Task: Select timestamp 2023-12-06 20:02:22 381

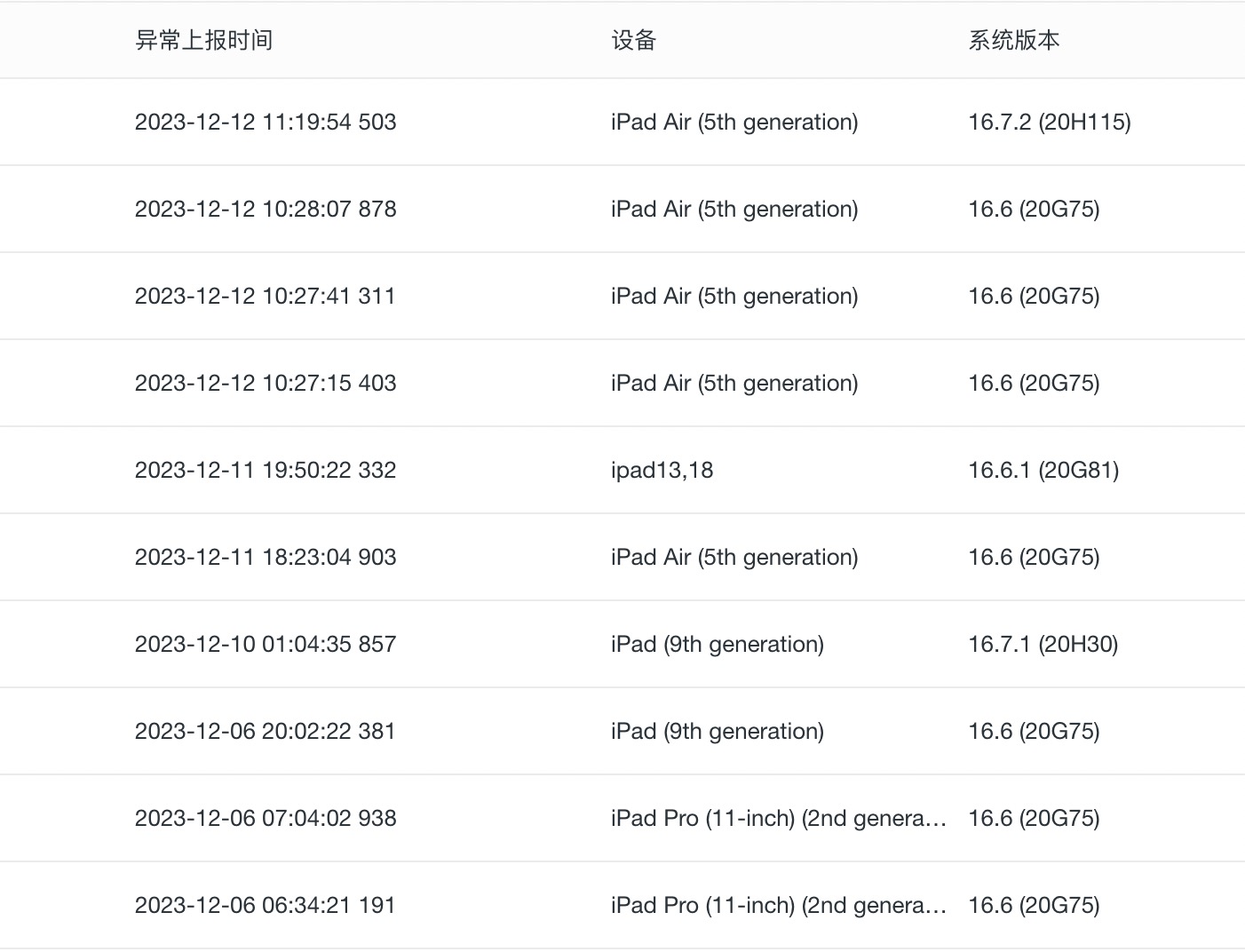Action: [x=265, y=731]
